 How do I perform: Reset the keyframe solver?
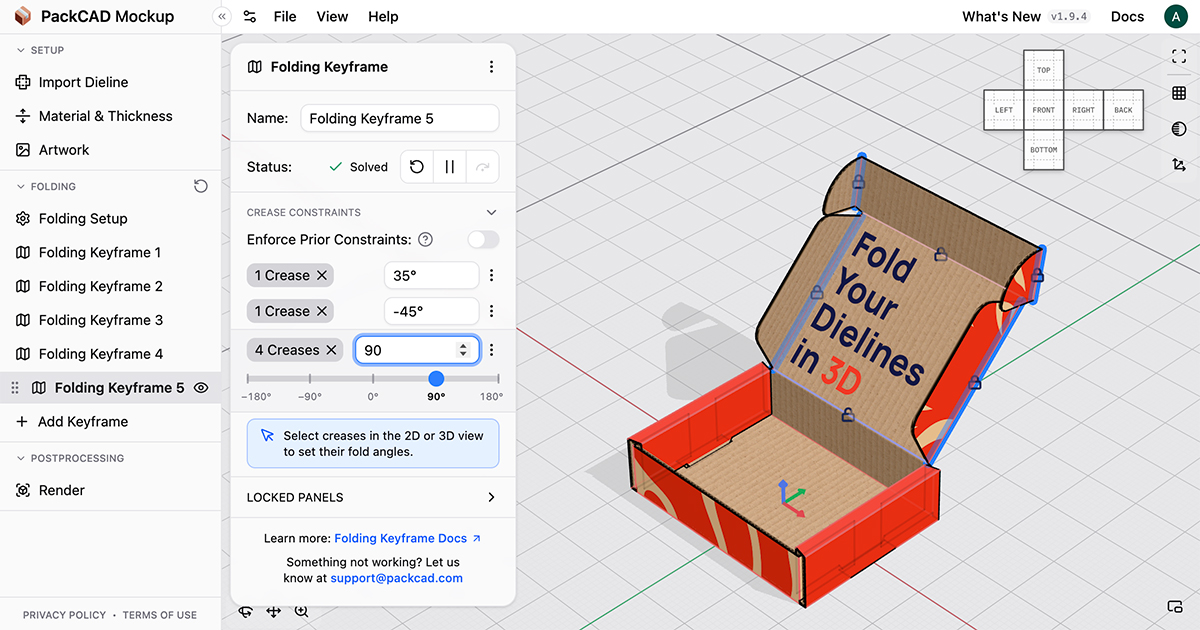click(417, 167)
